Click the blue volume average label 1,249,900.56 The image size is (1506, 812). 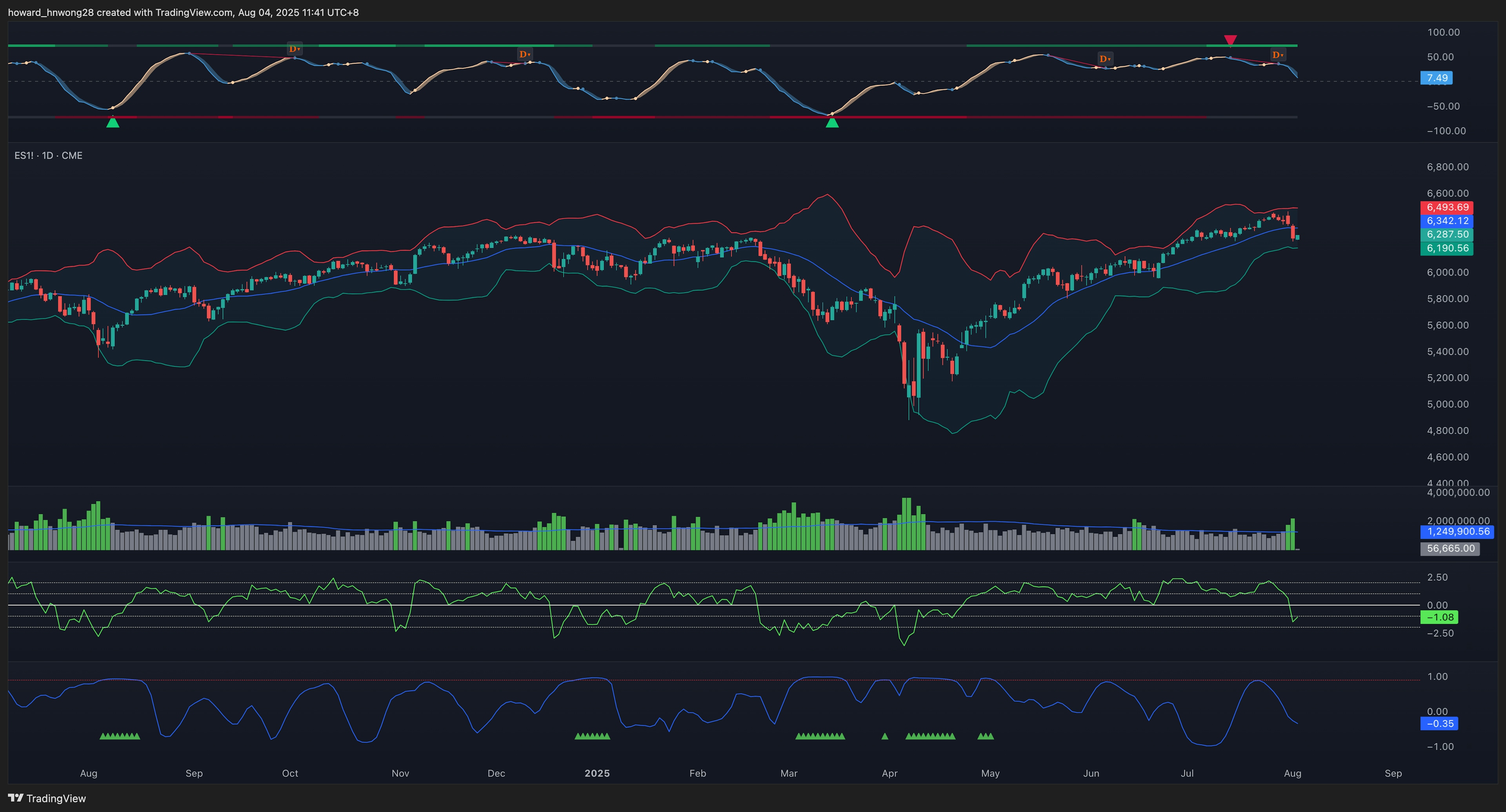(1457, 531)
